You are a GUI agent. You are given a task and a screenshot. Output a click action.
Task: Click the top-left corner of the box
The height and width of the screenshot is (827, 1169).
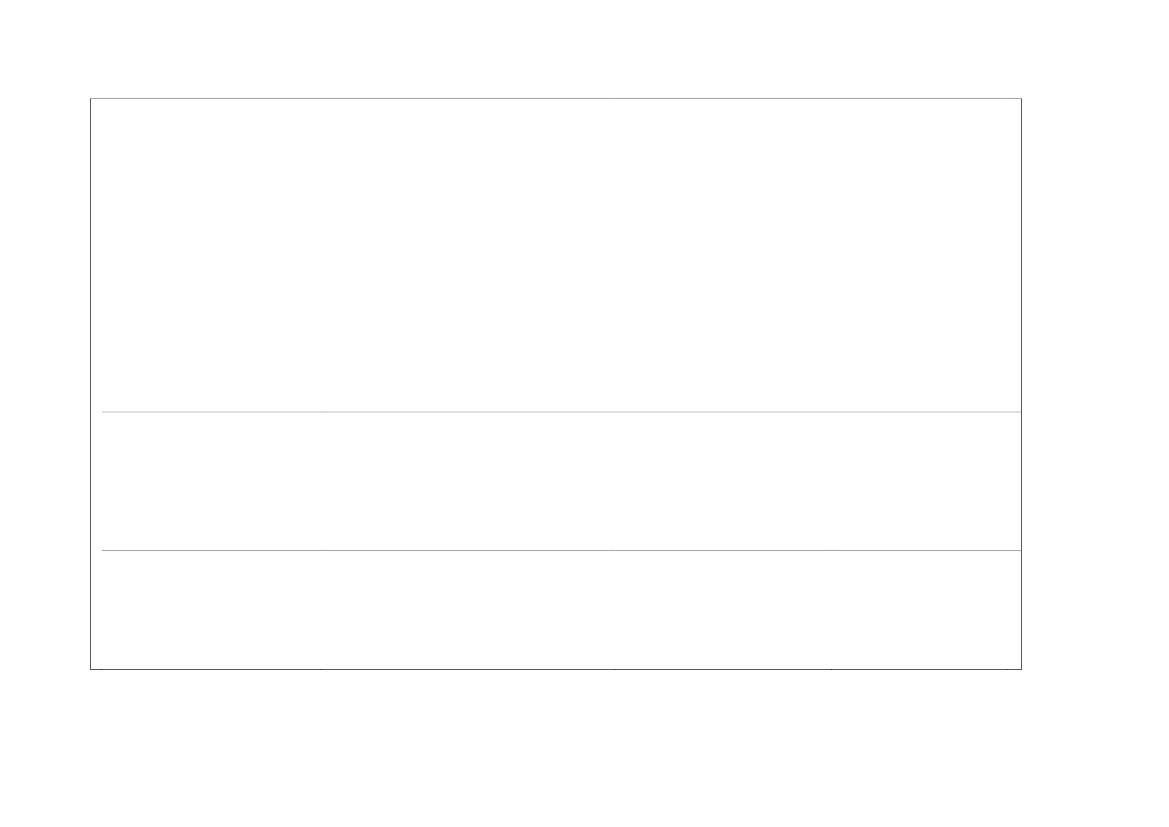(91, 98)
